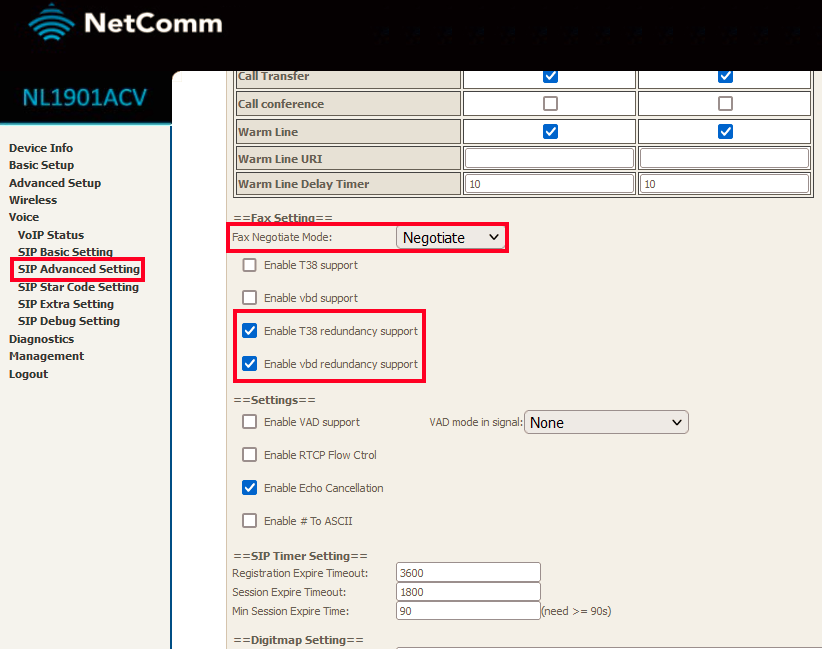Open the VAD mode in signal dropdown
This screenshot has height=649, width=822.
[x=605, y=422]
